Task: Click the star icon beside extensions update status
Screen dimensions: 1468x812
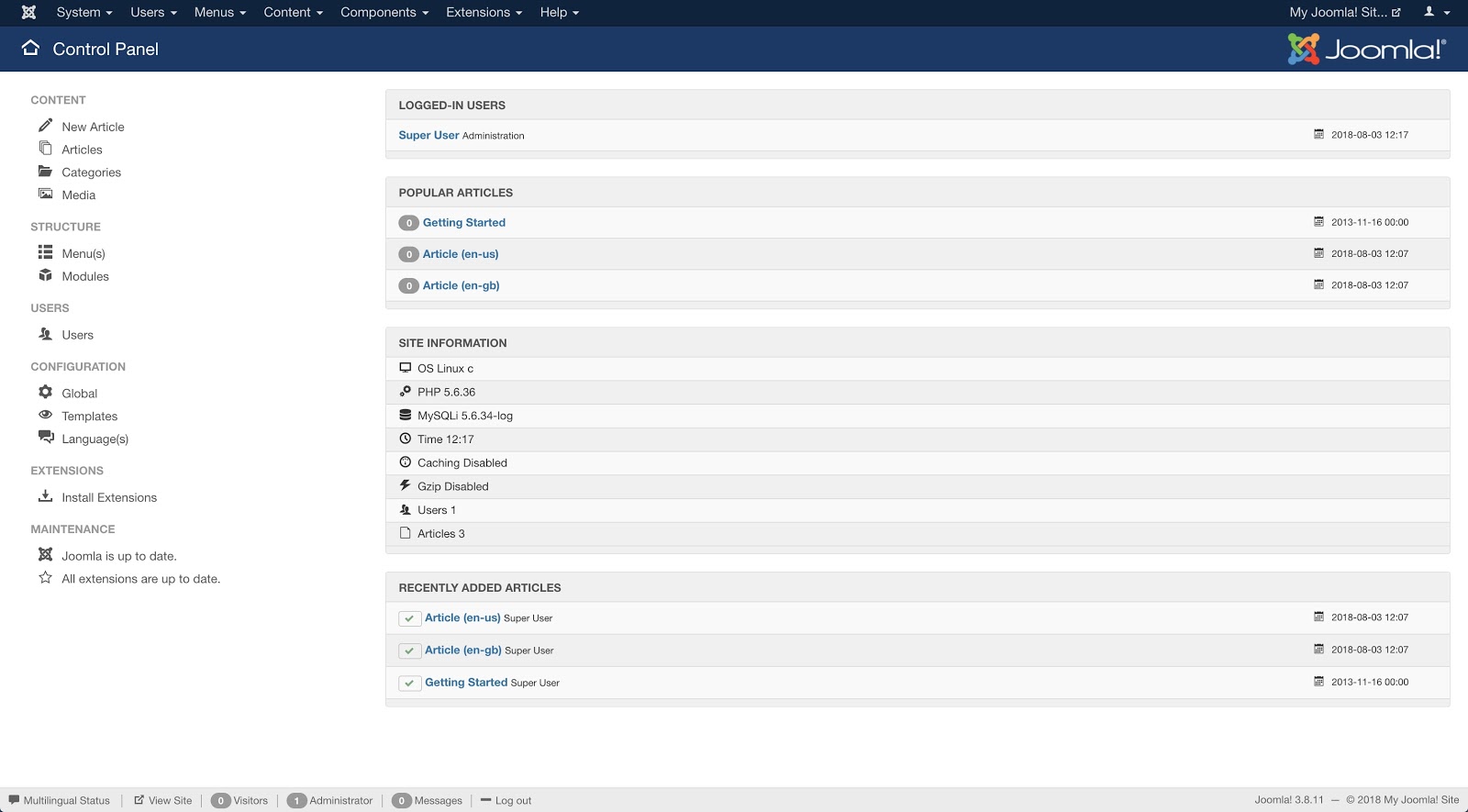Action: pyautogui.click(x=45, y=578)
